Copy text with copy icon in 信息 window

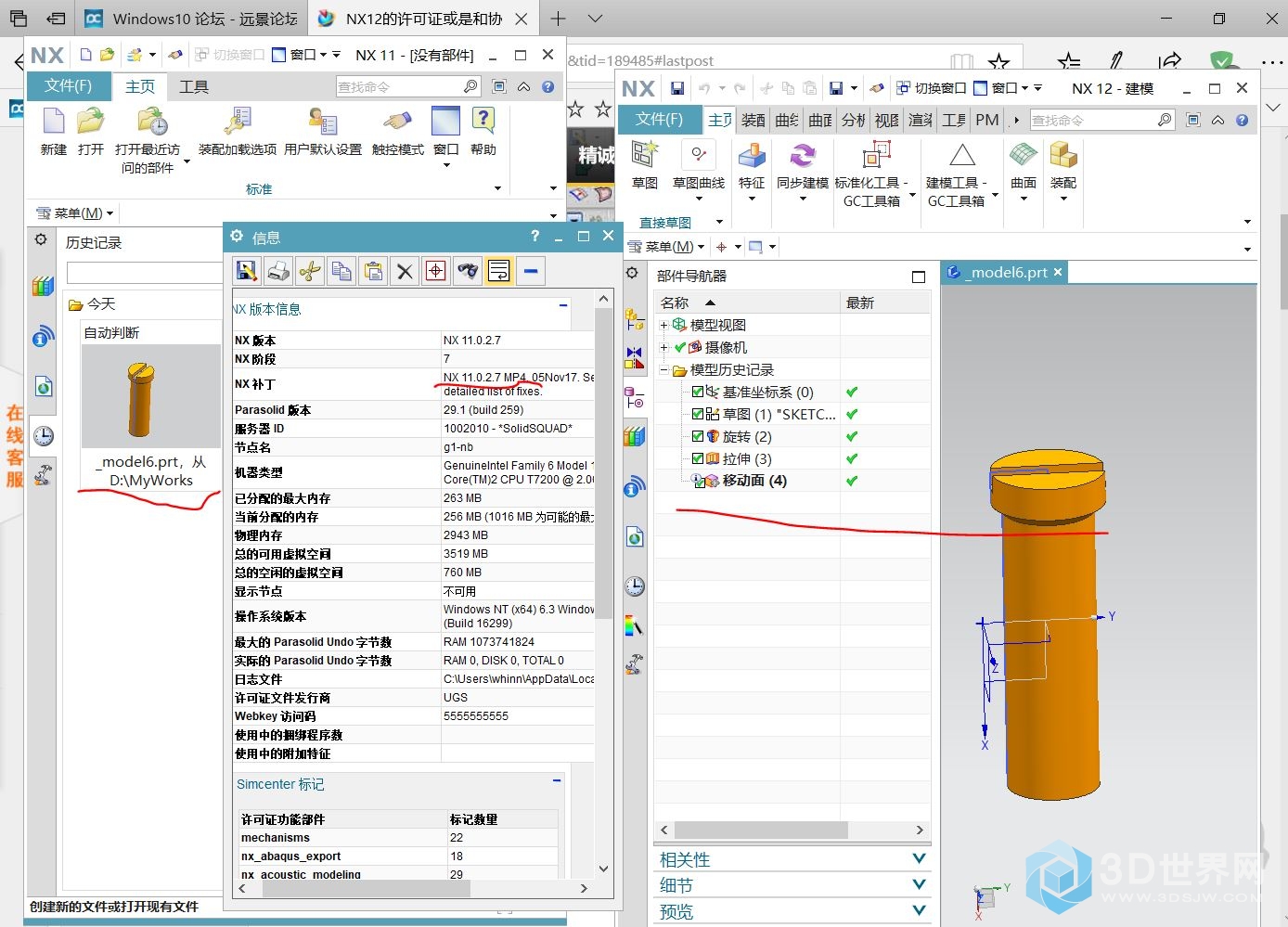coord(341,271)
